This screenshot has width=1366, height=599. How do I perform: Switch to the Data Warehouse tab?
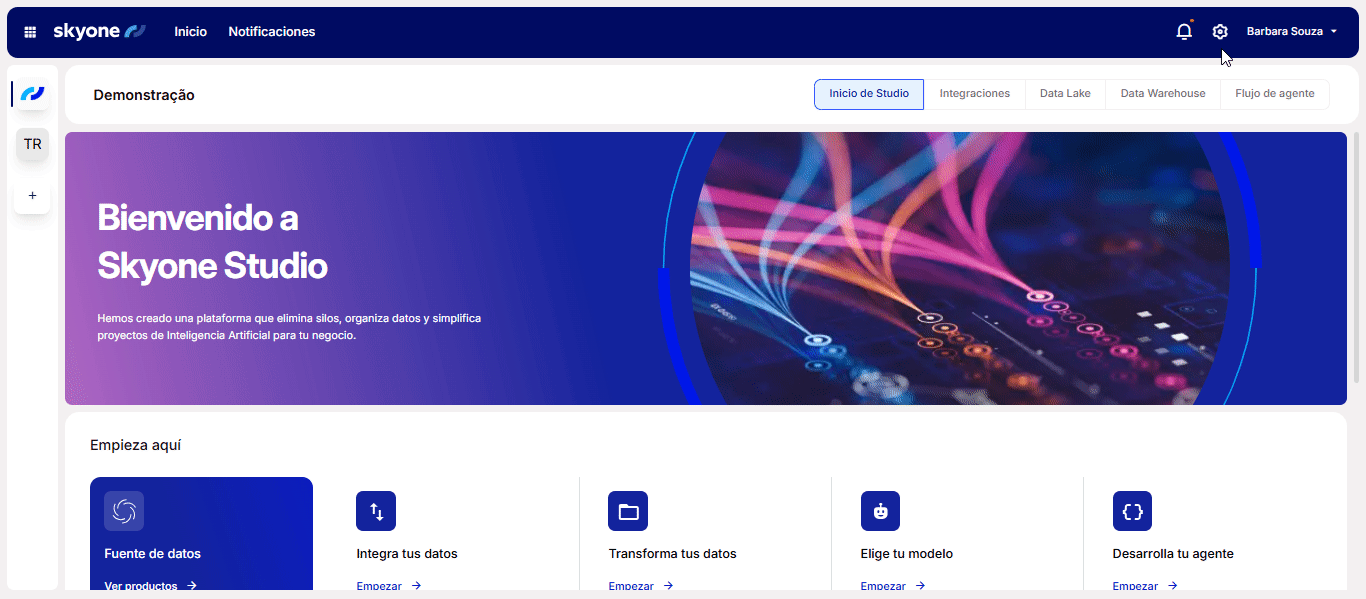pyautogui.click(x=1162, y=94)
